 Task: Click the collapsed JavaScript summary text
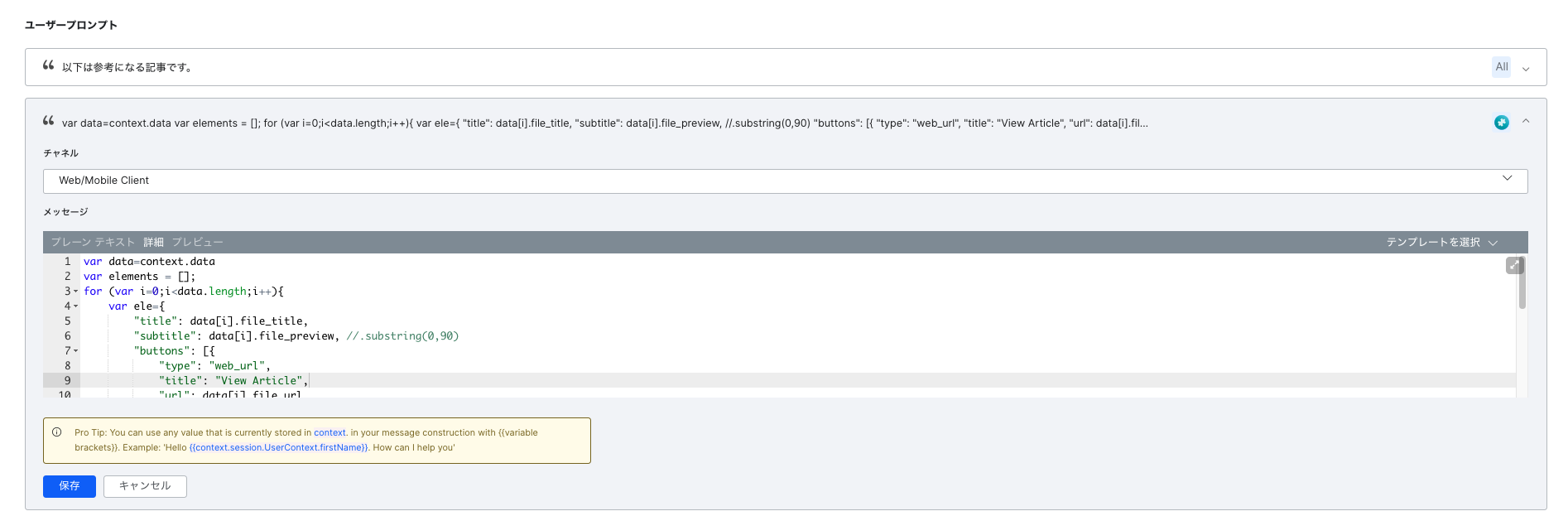604,123
